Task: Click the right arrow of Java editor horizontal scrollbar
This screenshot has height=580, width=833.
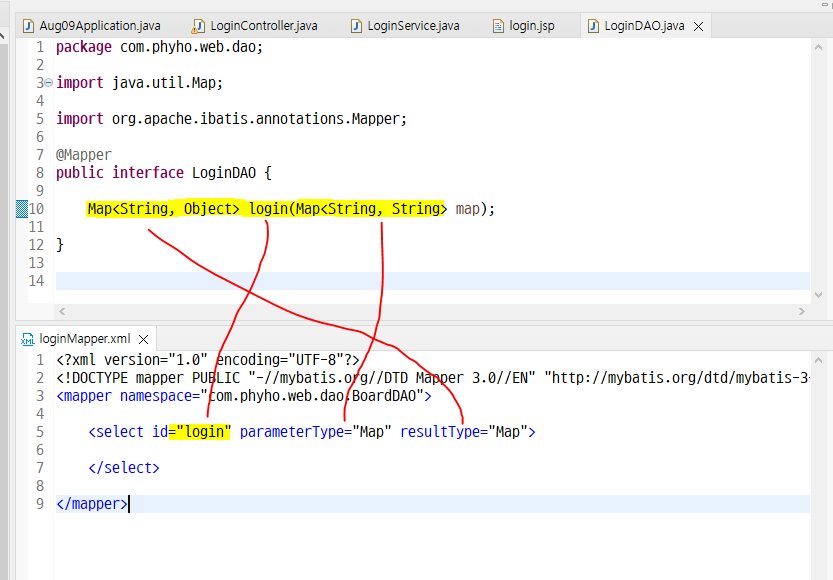Action: point(802,312)
